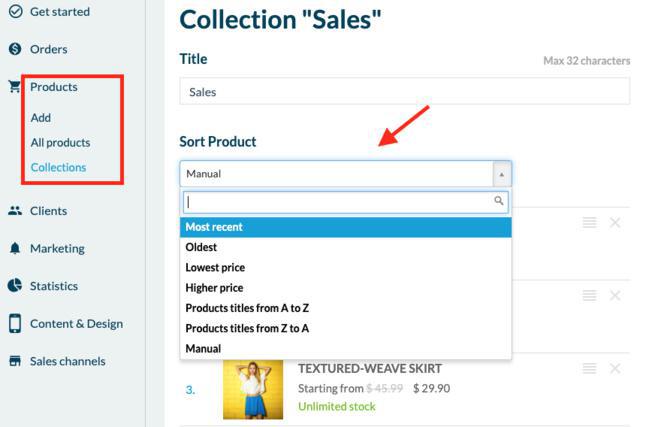
Task: Click the drag handle on Textured-Weave Skirt row
Action: 589,369
